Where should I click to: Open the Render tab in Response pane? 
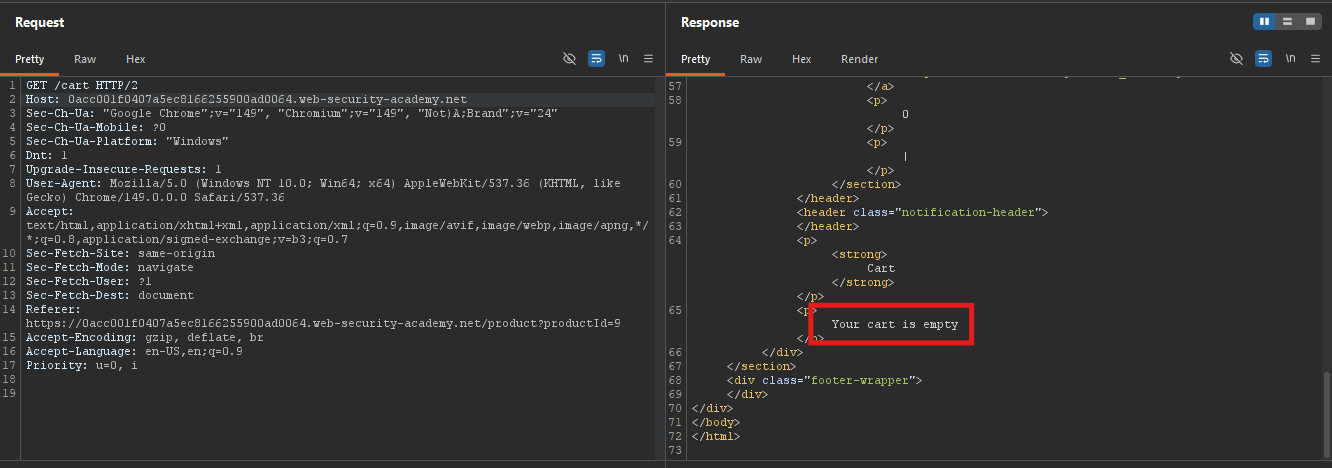(860, 59)
